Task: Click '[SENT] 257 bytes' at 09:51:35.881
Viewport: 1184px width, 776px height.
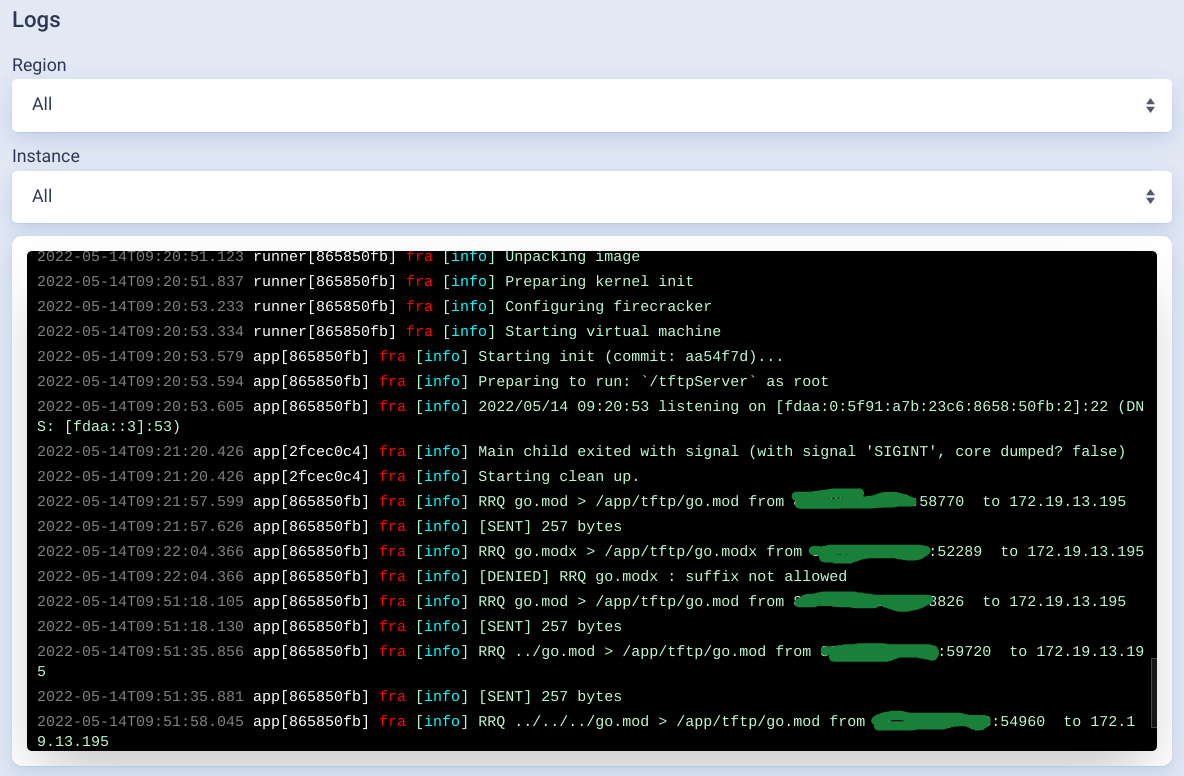Action: click(550, 697)
